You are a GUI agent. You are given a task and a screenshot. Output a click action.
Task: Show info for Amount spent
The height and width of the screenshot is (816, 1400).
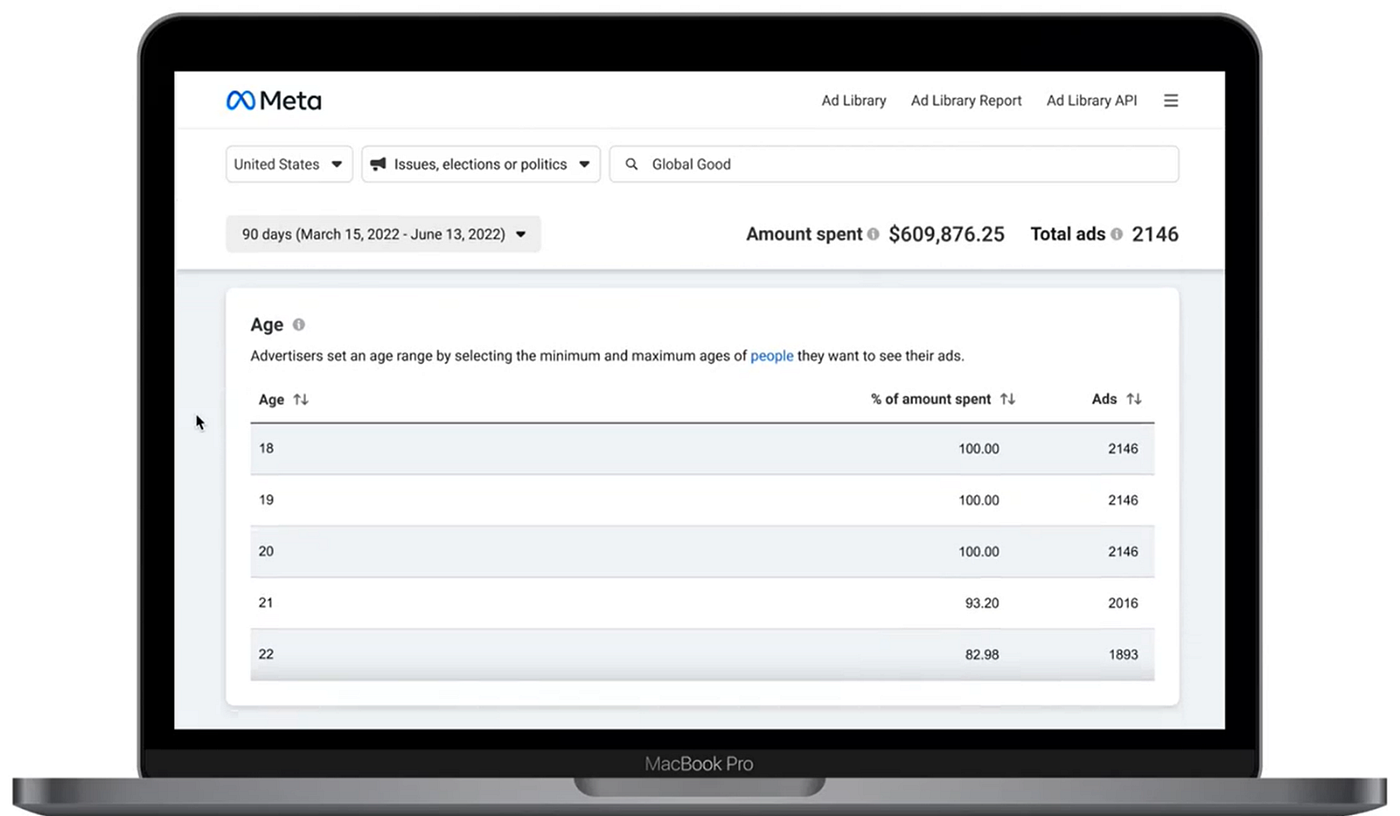pyautogui.click(x=873, y=234)
